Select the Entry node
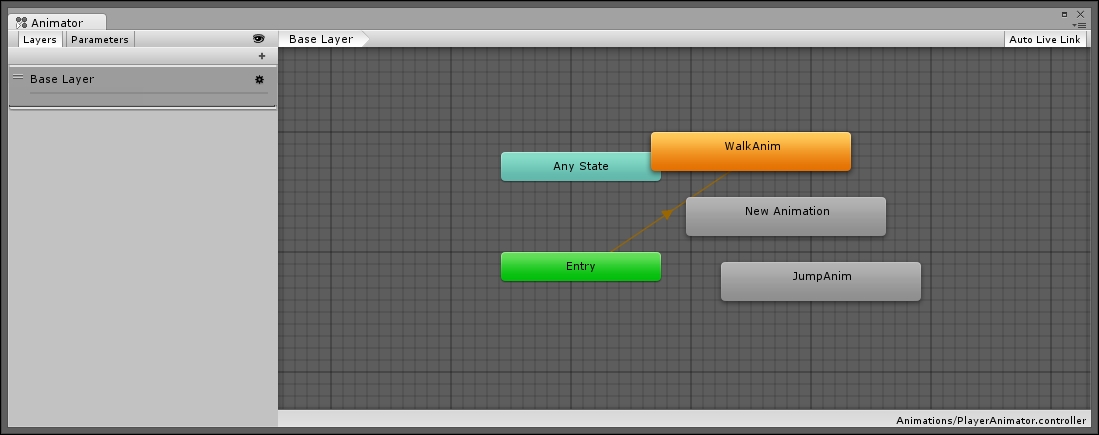 click(x=580, y=267)
